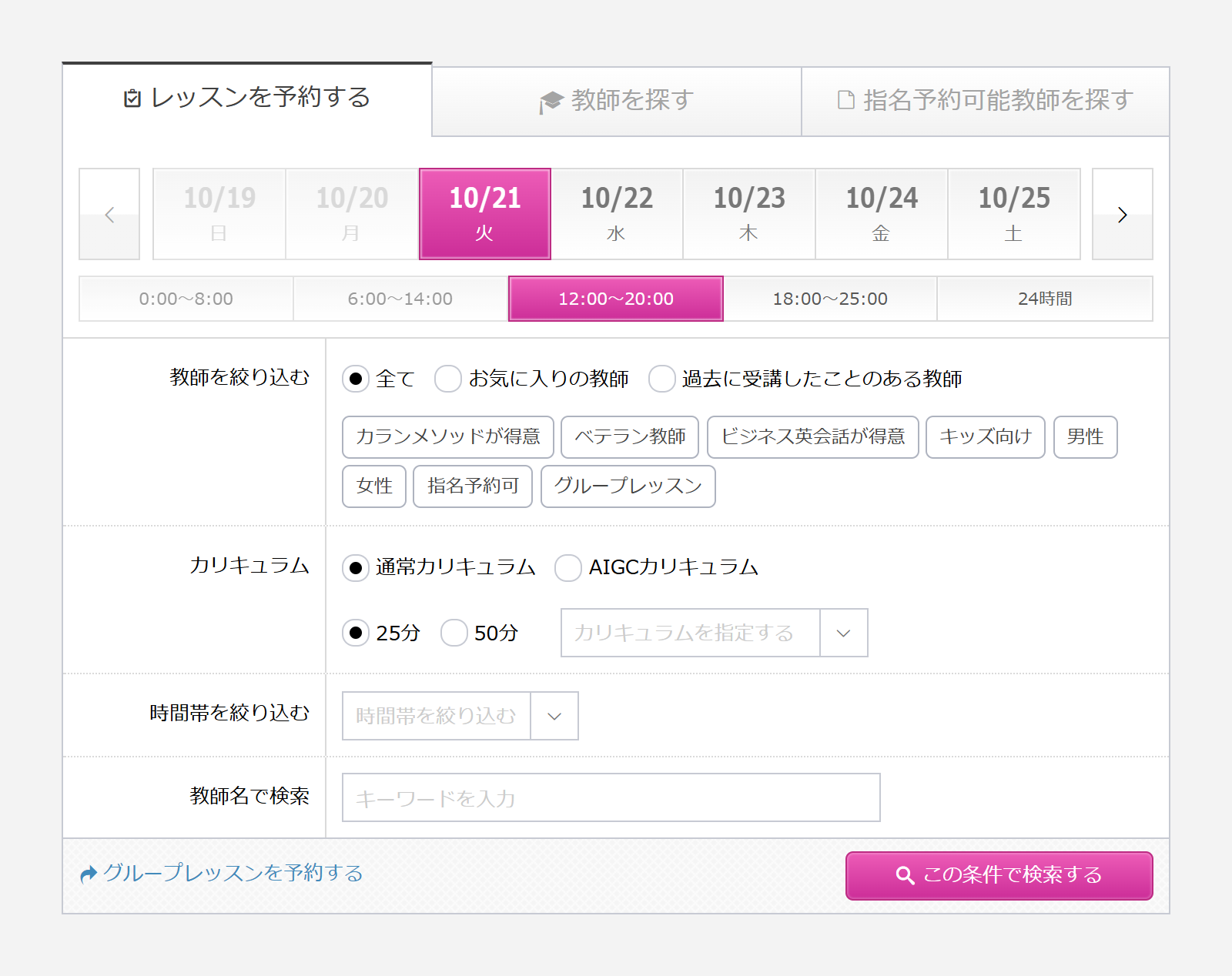Click the キーワードを入力 teacher name field
Image resolution: width=1232 pixels, height=976 pixels.
(611, 797)
